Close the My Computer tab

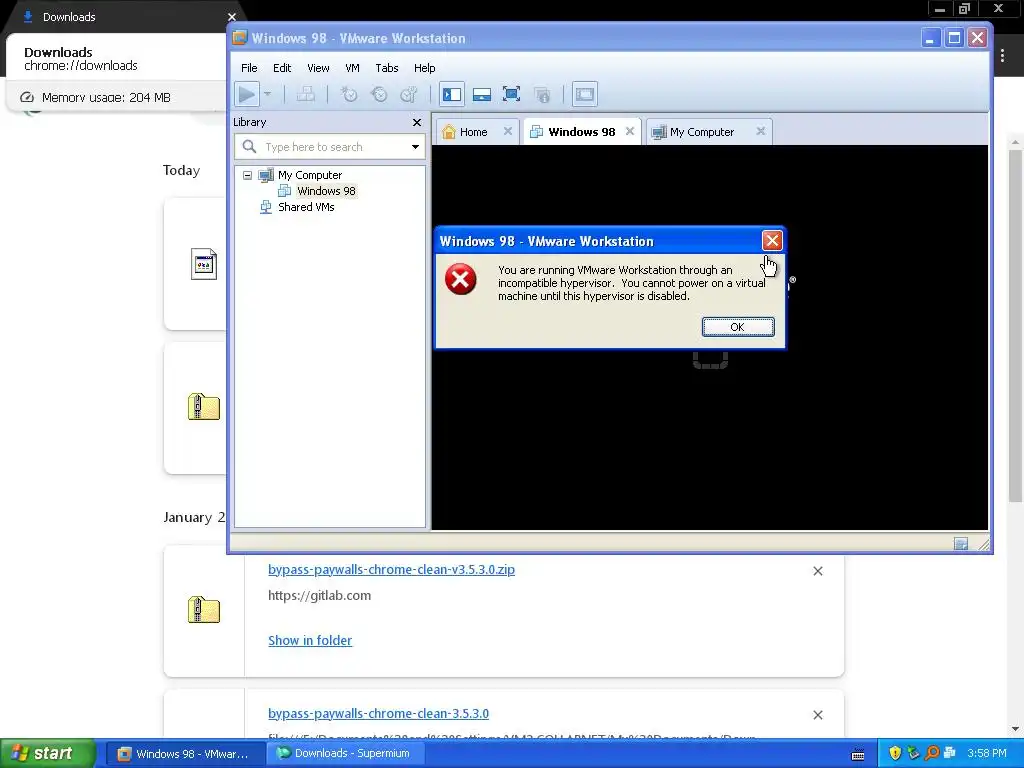pyautogui.click(x=760, y=131)
